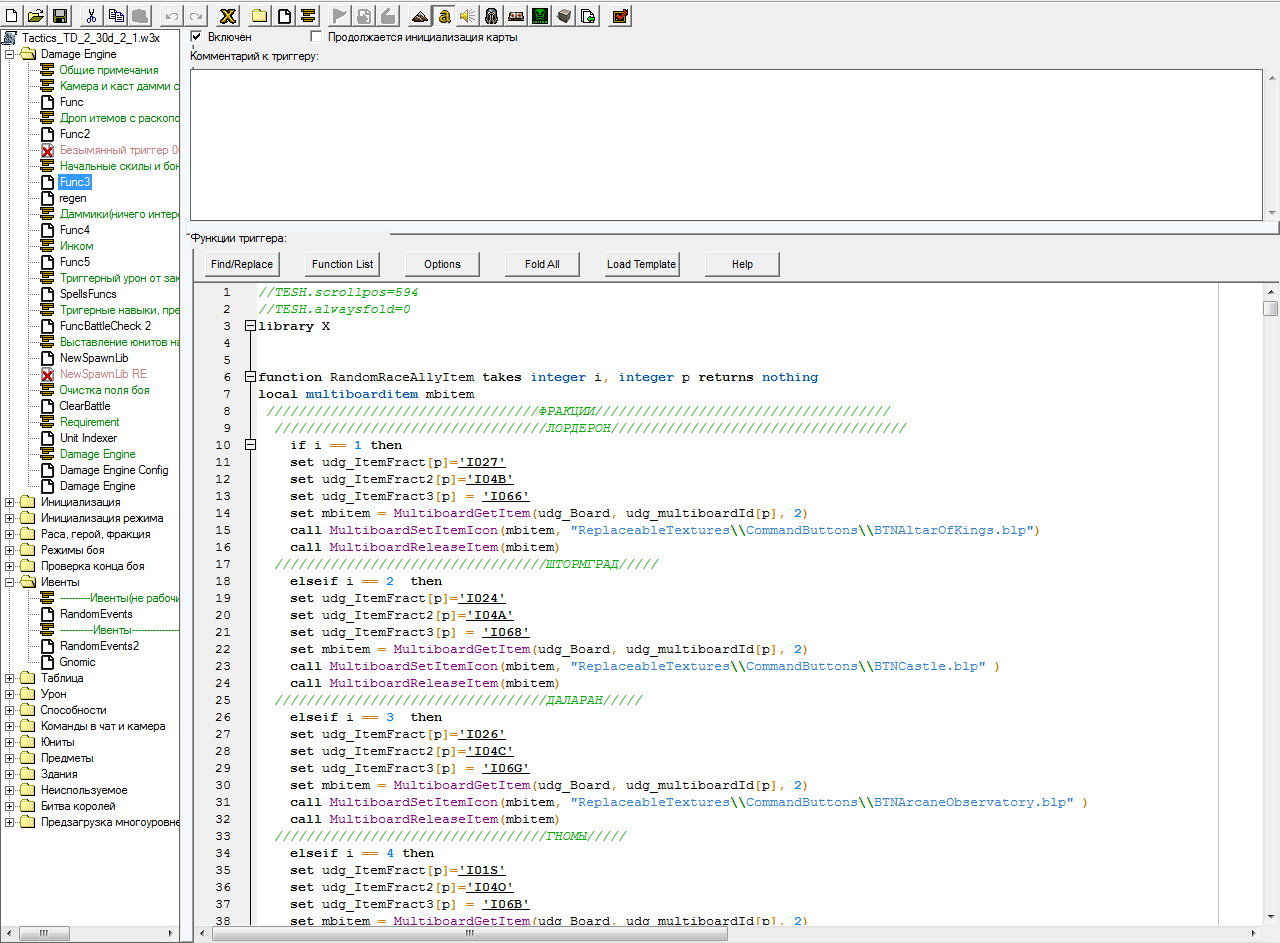Viewport: 1280px width, 943px height.
Task: Click the Find/Replace button
Action: click(x=242, y=264)
